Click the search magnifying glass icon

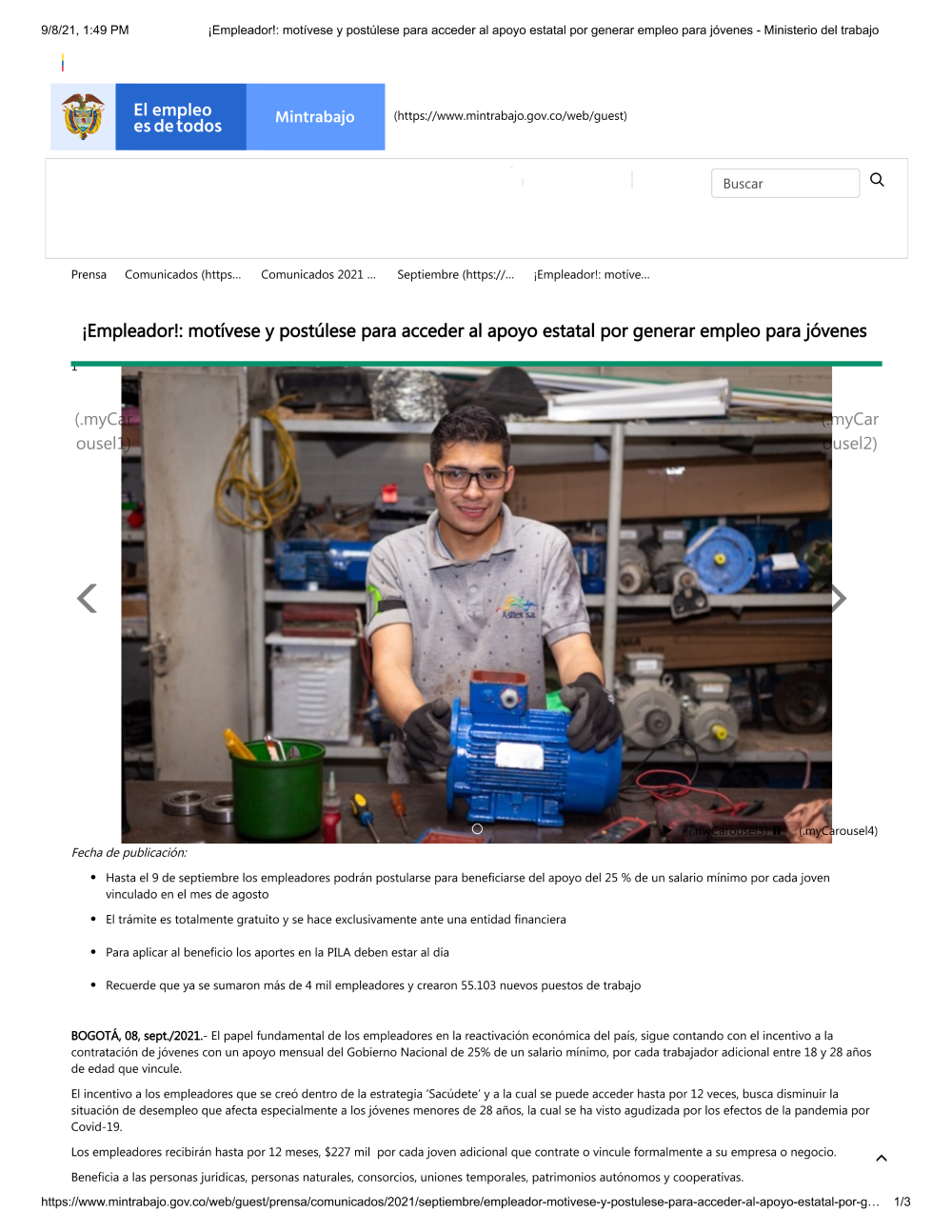(877, 180)
